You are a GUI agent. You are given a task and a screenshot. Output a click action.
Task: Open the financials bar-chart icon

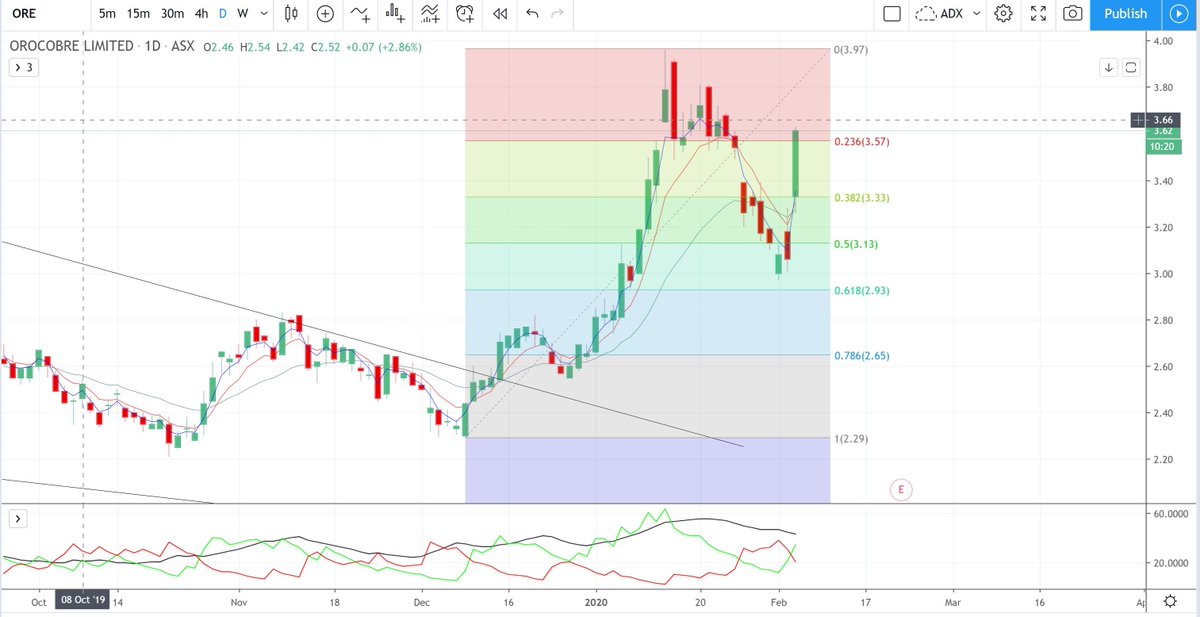396,14
